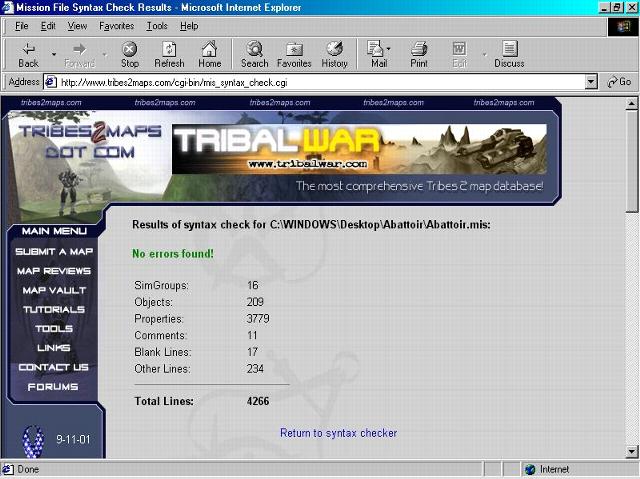Image resolution: width=640 pixels, height=479 pixels.
Task: Expand the Back button history arrow
Action: 54,54
